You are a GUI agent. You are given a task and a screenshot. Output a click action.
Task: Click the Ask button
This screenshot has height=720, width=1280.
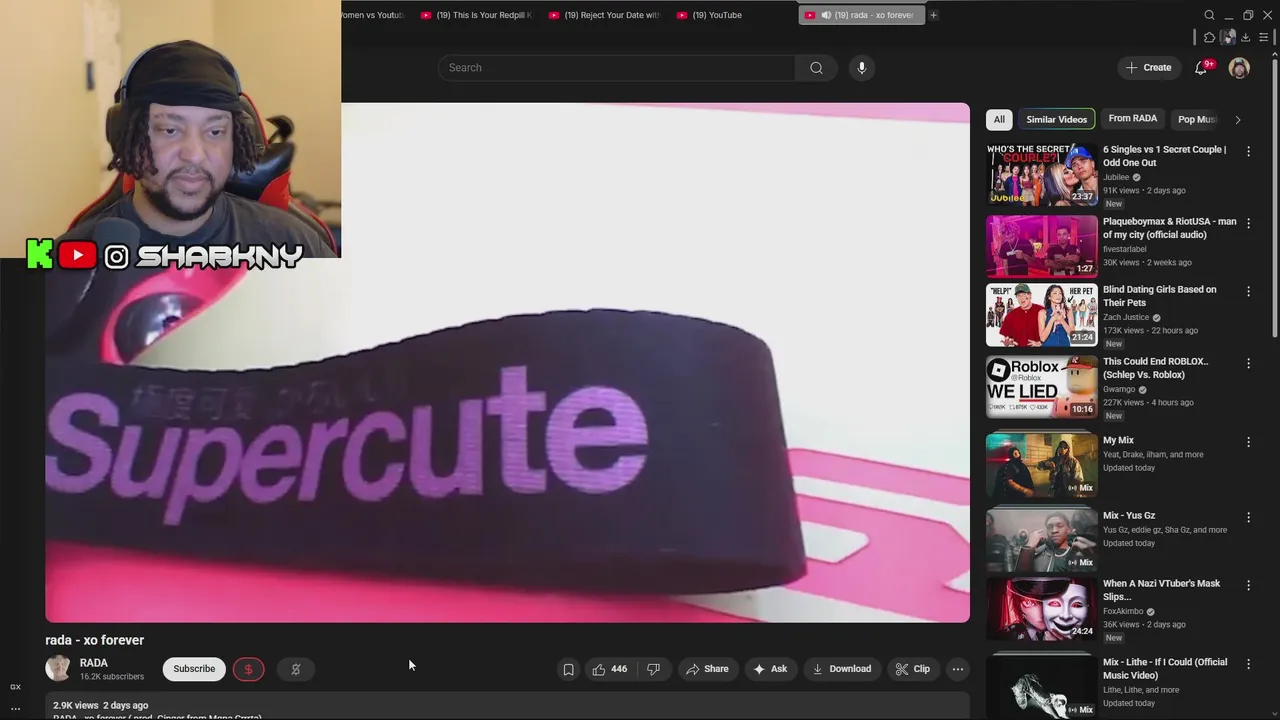pyautogui.click(x=770, y=669)
